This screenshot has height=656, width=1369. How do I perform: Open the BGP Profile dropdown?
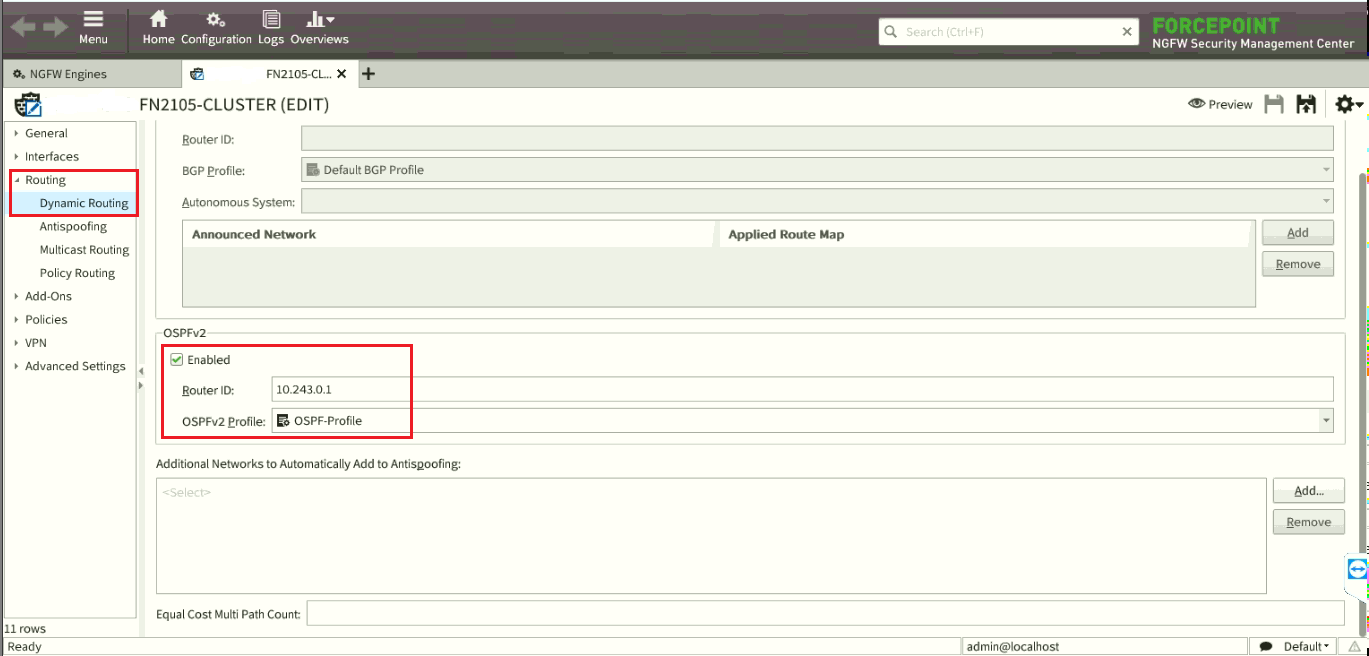coord(1326,170)
